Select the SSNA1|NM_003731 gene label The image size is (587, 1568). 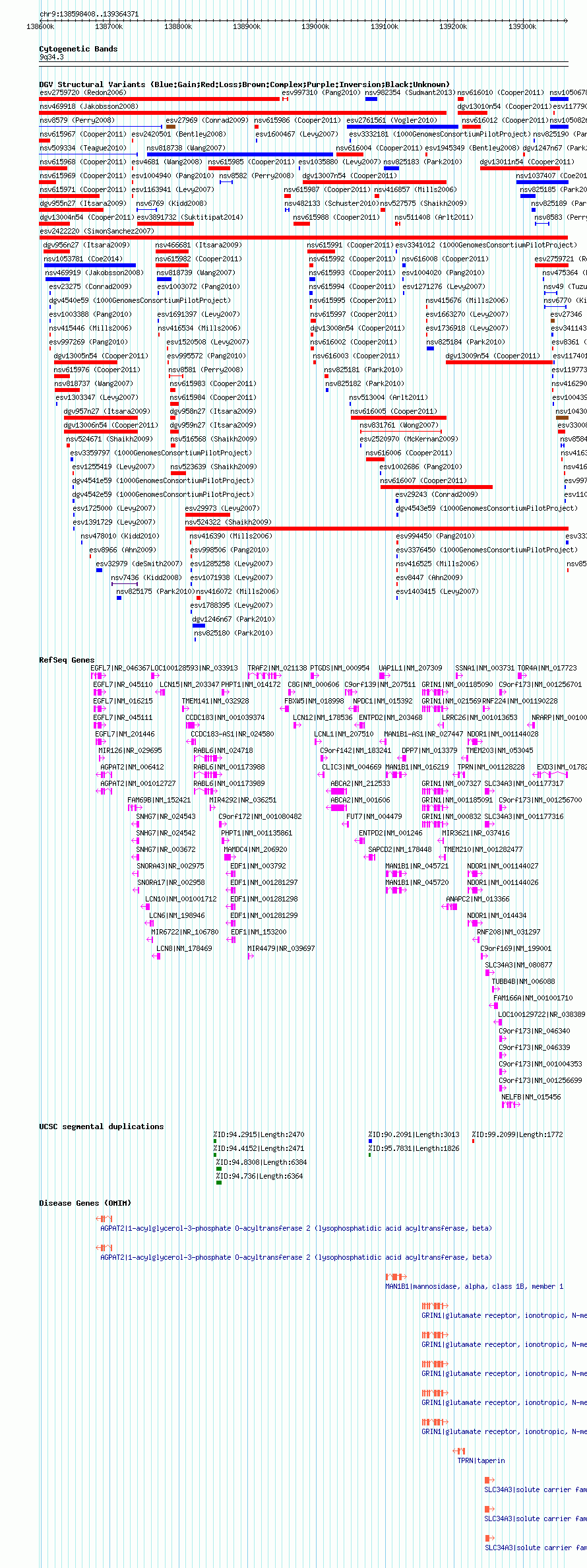[485, 668]
